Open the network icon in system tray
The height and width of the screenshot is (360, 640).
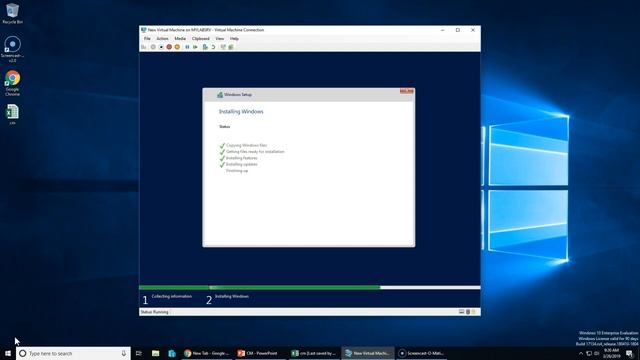[x=589, y=353]
